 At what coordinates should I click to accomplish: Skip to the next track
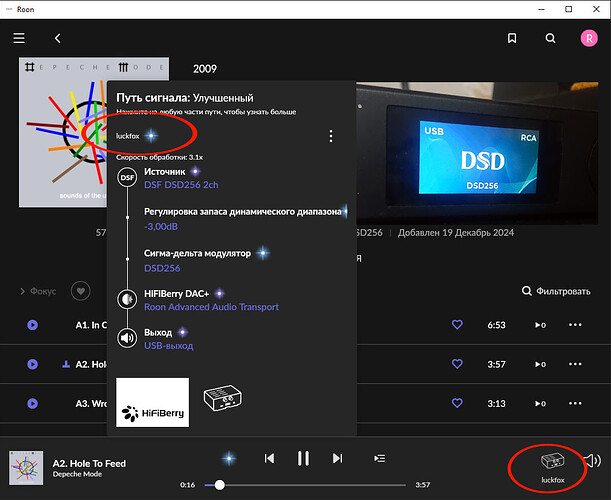(337, 458)
